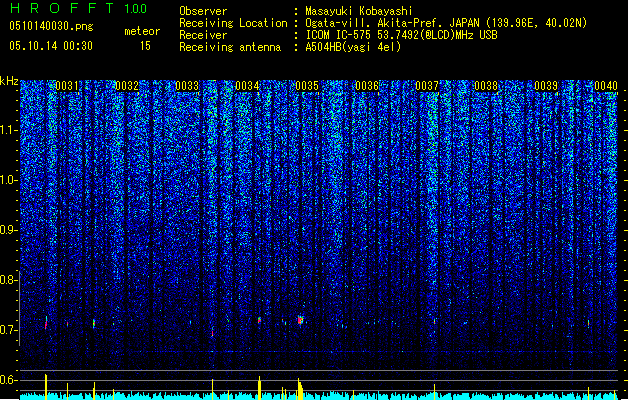
Task: Click the 0.7 kHz axis label
Action: click(x=8, y=330)
